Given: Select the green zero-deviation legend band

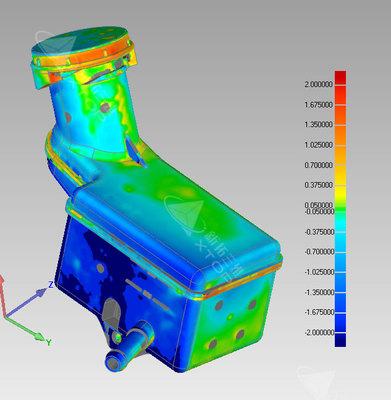Looking at the screenshot, I should click(340, 209).
